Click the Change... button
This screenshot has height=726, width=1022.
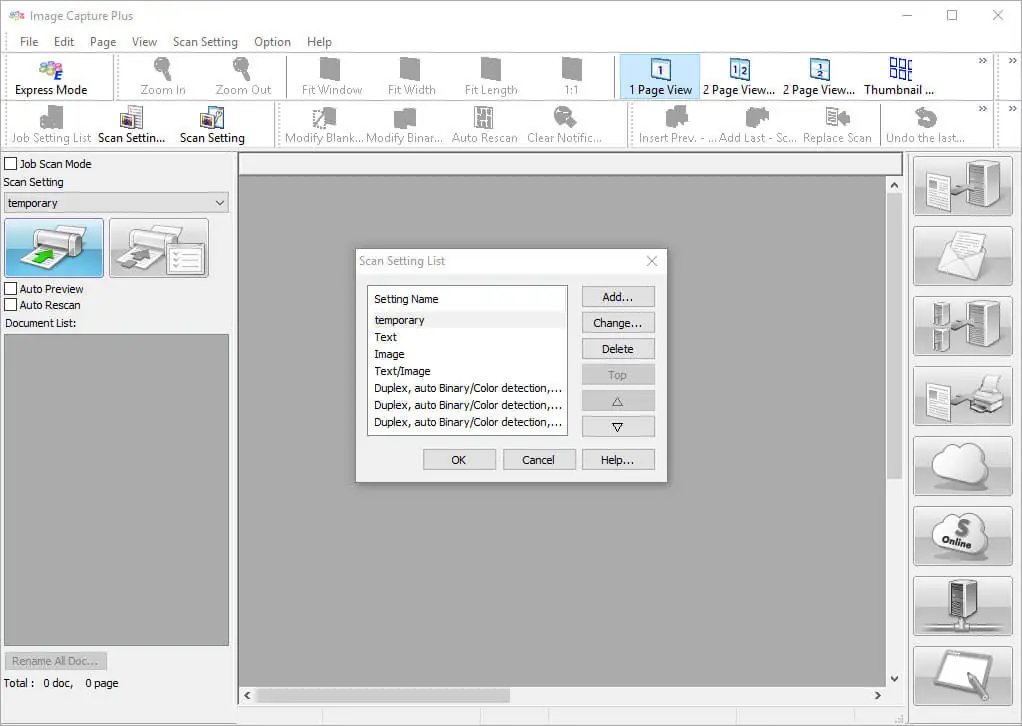(x=618, y=323)
